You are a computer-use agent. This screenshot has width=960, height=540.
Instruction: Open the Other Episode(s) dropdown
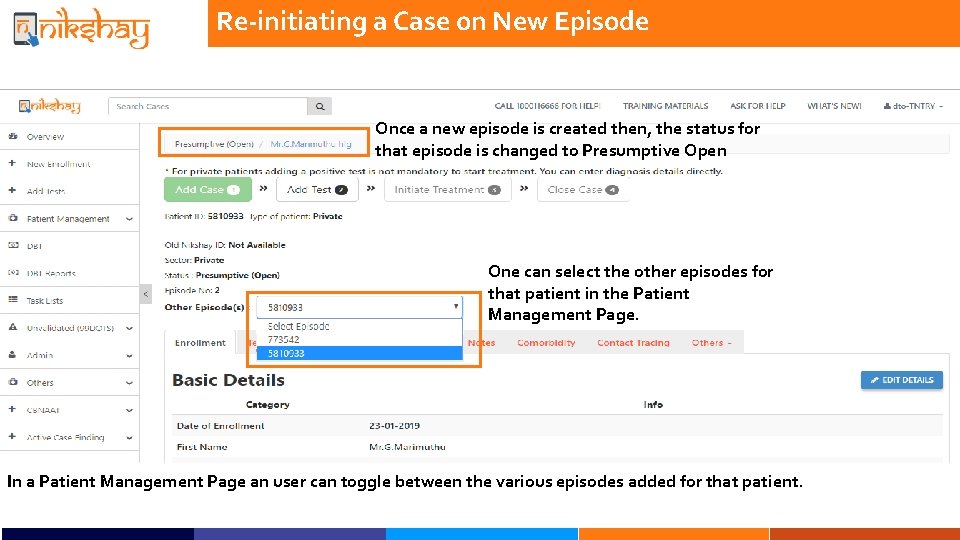point(359,307)
